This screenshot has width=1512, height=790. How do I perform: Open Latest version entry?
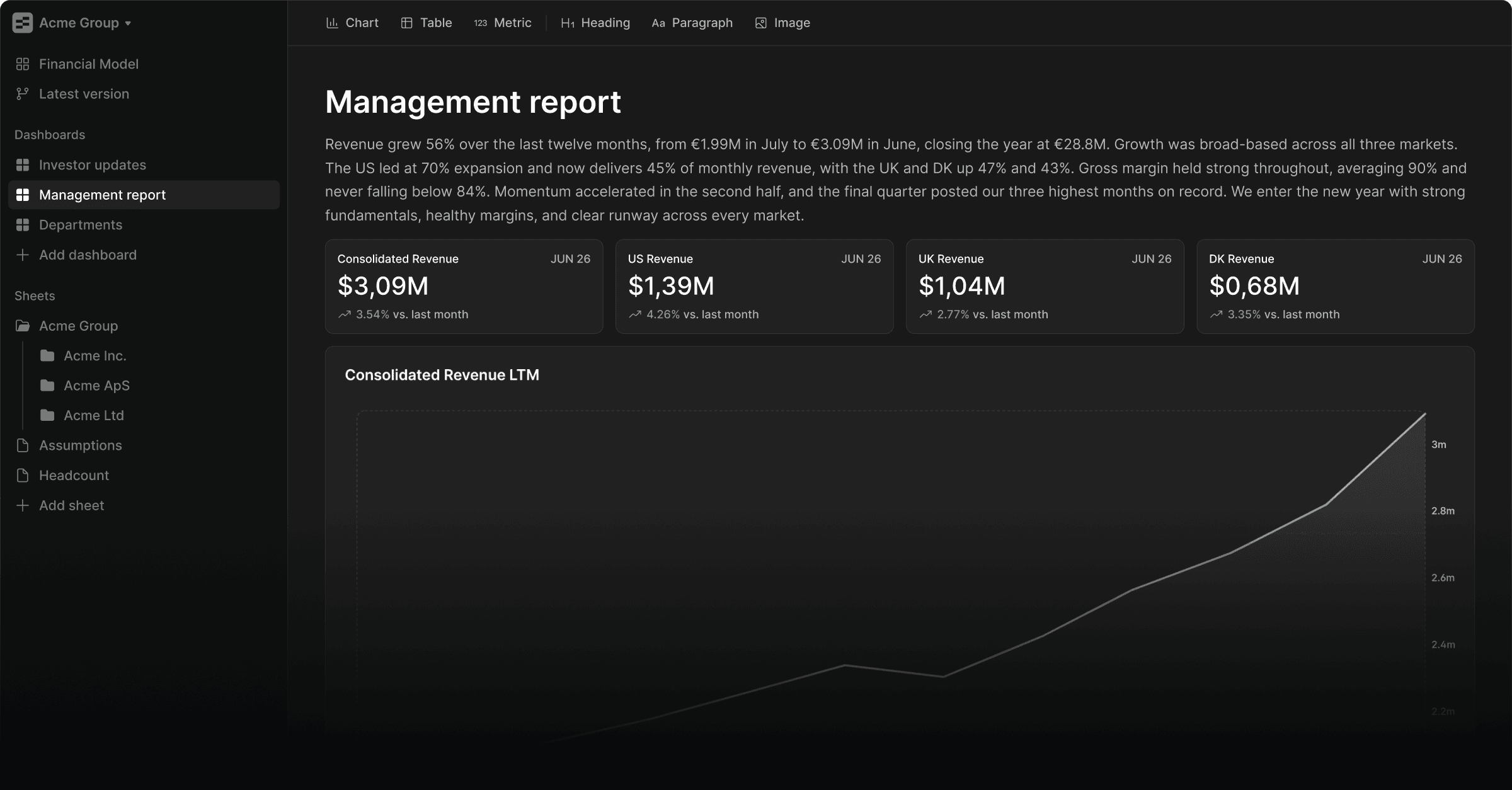84,94
